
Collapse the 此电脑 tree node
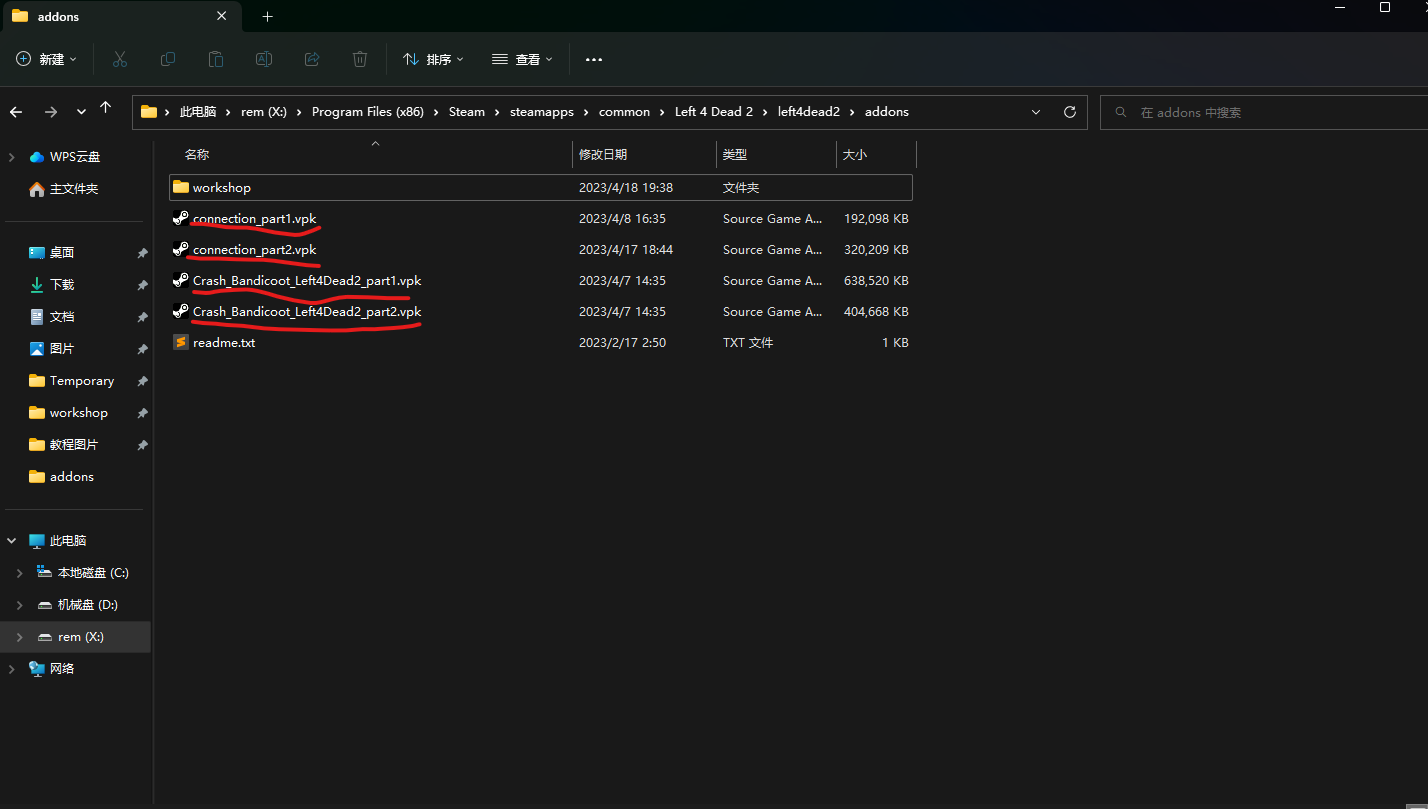[x=12, y=540]
